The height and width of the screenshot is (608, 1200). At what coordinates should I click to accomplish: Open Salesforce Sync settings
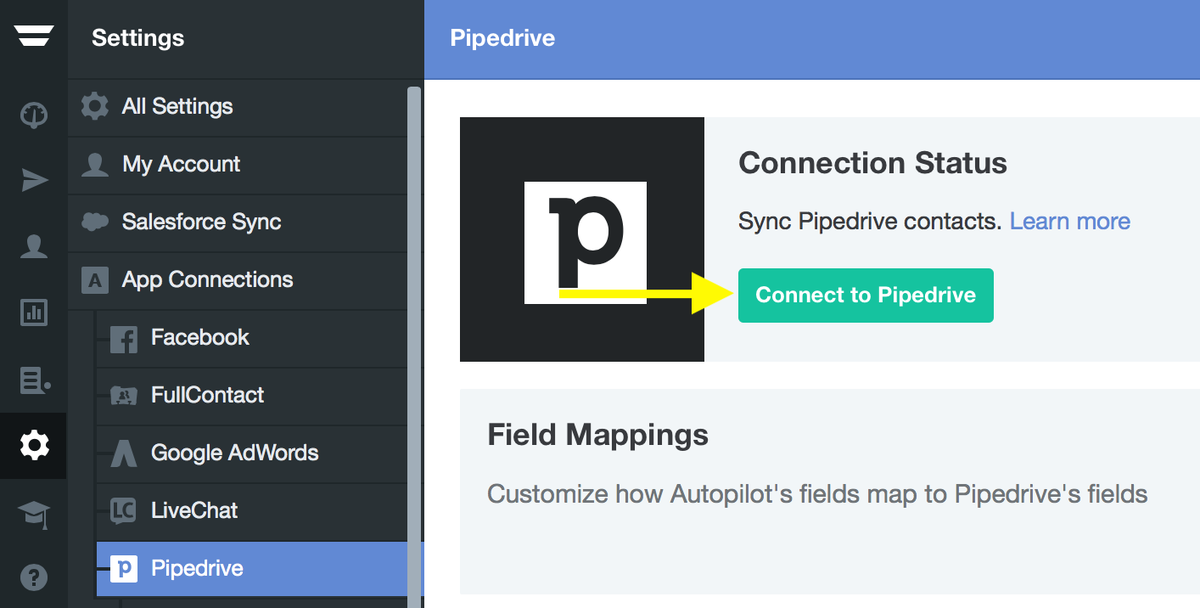pyautogui.click(x=238, y=223)
